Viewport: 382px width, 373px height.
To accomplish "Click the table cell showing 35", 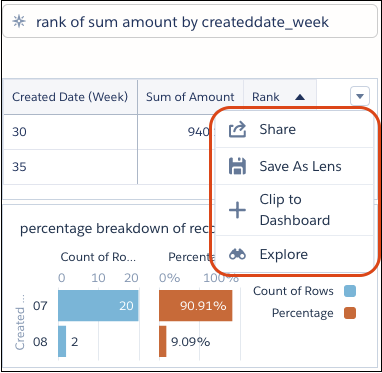I will point(70,167).
